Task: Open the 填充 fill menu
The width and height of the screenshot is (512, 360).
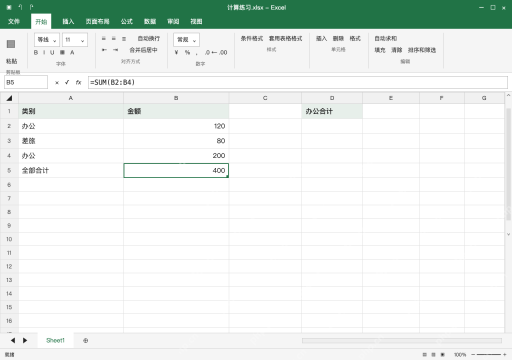Action: [x=380, y=50]
